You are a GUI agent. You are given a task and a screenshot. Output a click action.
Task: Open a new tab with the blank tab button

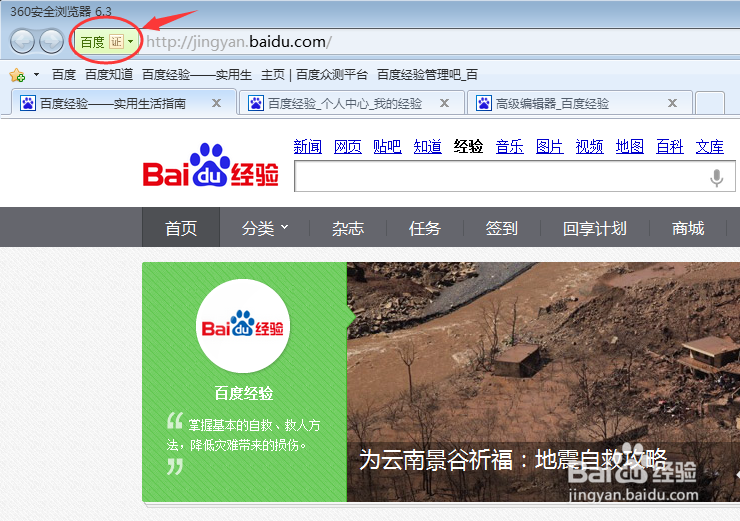click(x=710, y=103)
